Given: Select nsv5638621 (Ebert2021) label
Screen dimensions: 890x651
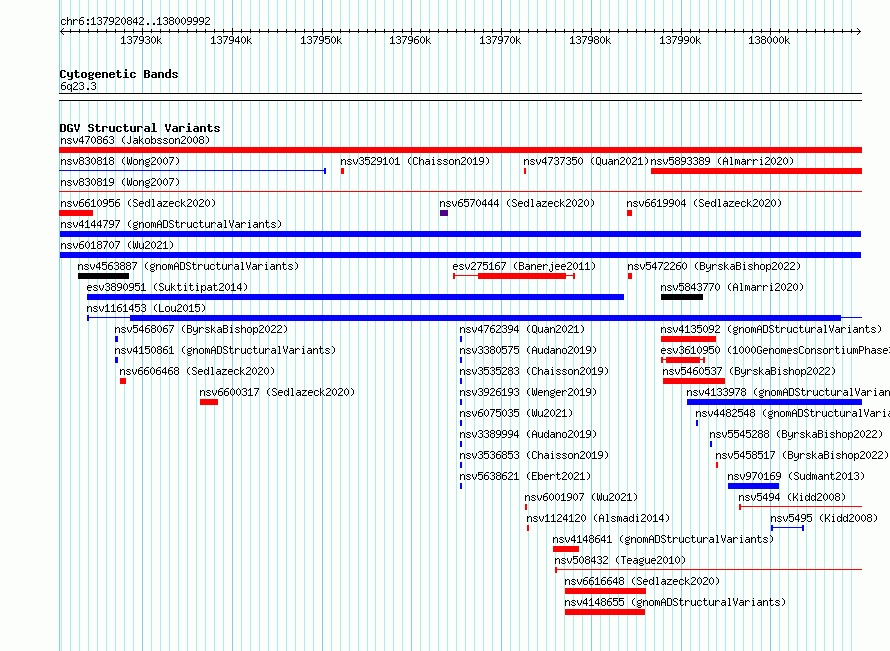Looking at the screenshot, I should click(x=525, y=476).
